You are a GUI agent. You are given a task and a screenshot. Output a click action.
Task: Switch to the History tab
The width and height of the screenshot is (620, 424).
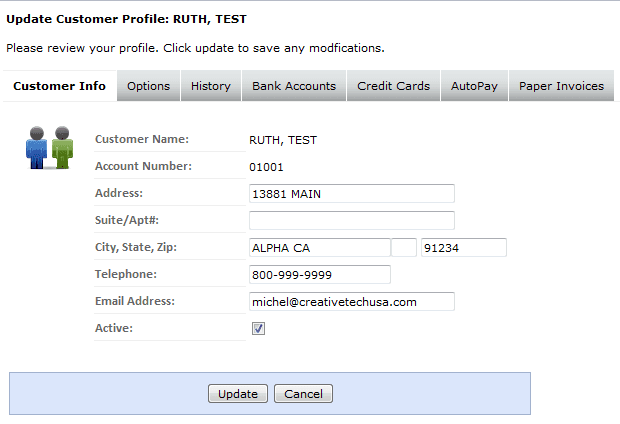tap(211, 86)
